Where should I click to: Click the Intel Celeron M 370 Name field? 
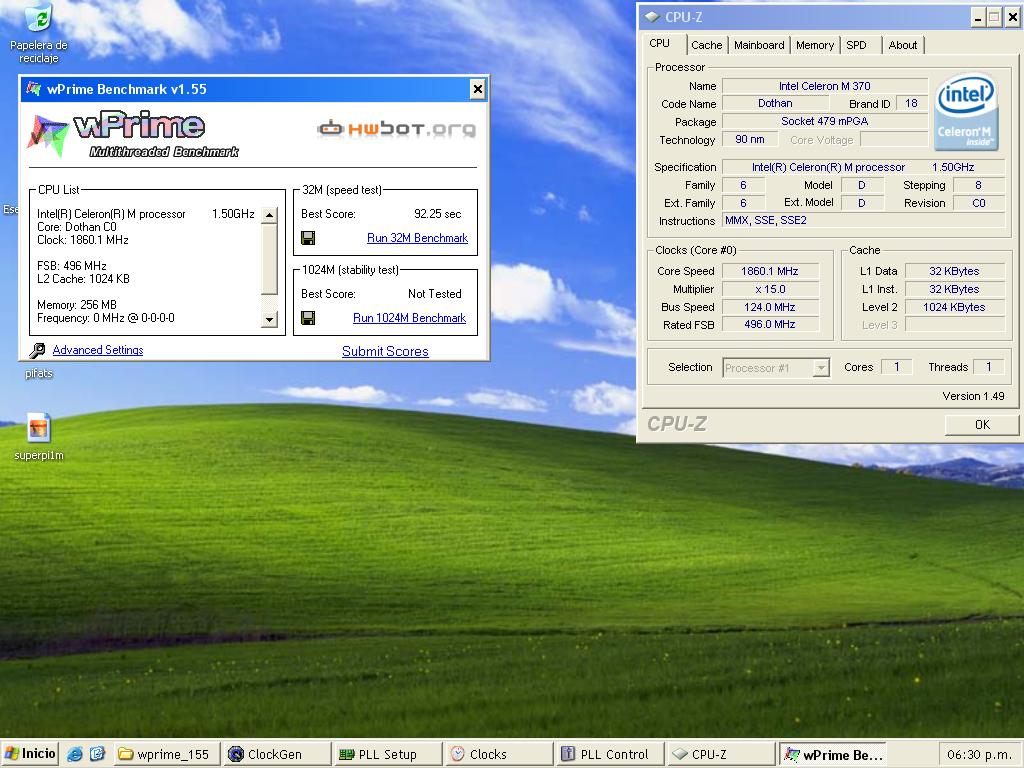pos(824,86)
